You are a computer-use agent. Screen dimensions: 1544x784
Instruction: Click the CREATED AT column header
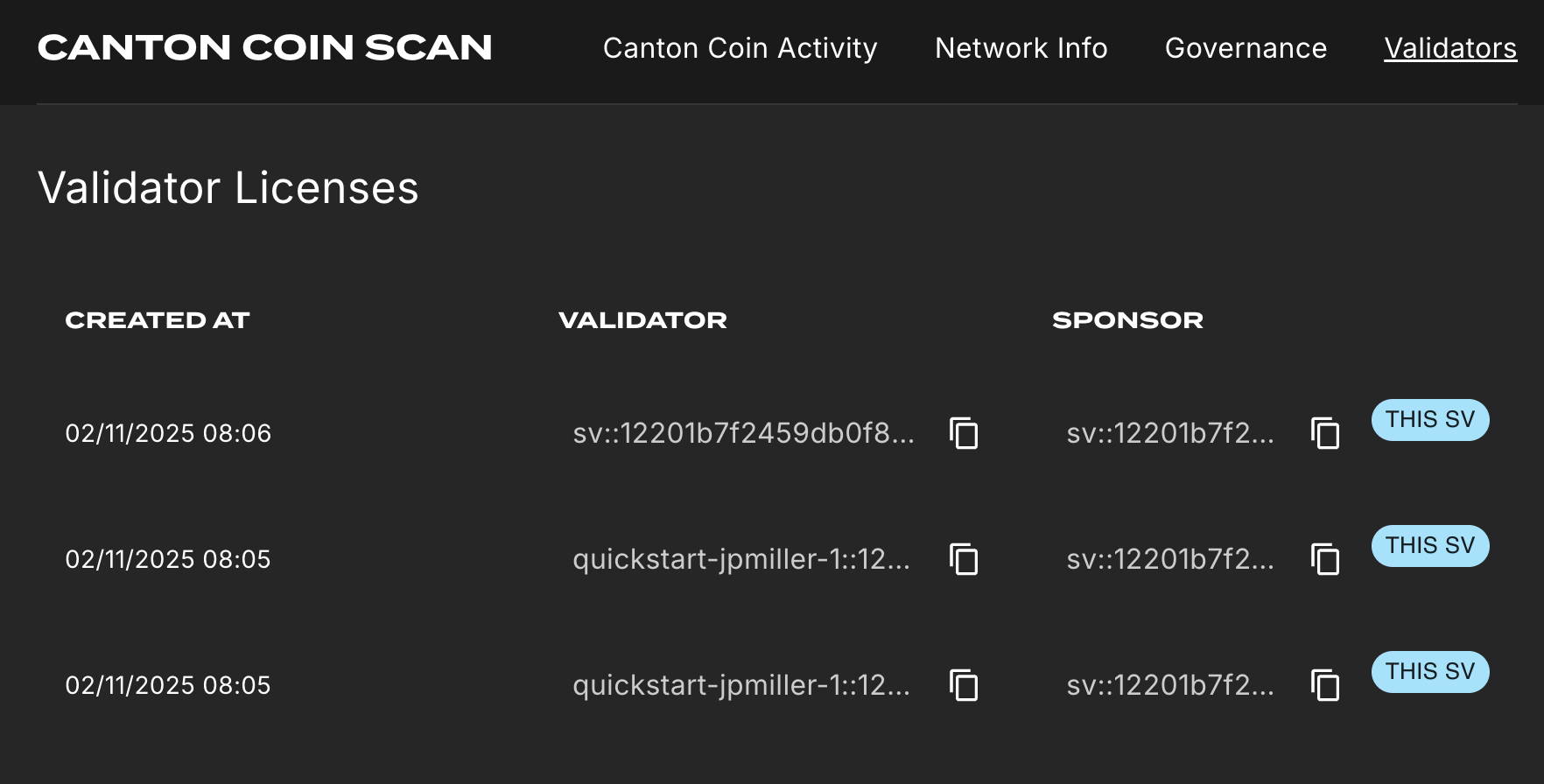(158, 320)
